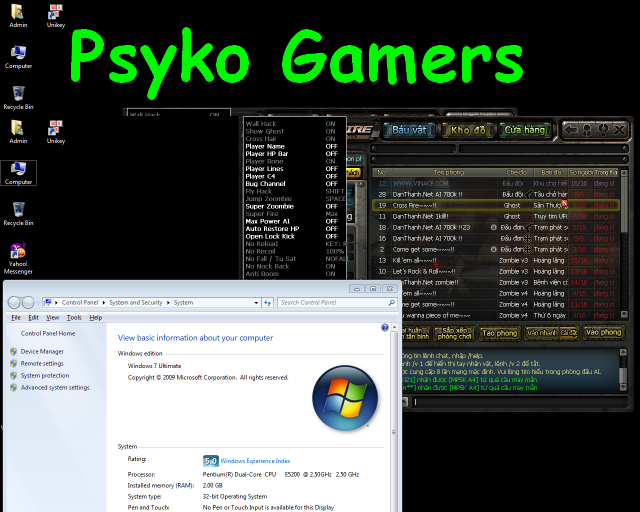This screenshot has height=512, width=640.
Task: Click the shield icon beside Device Manager
Action: pyautogui.click(x=13, y=351)
